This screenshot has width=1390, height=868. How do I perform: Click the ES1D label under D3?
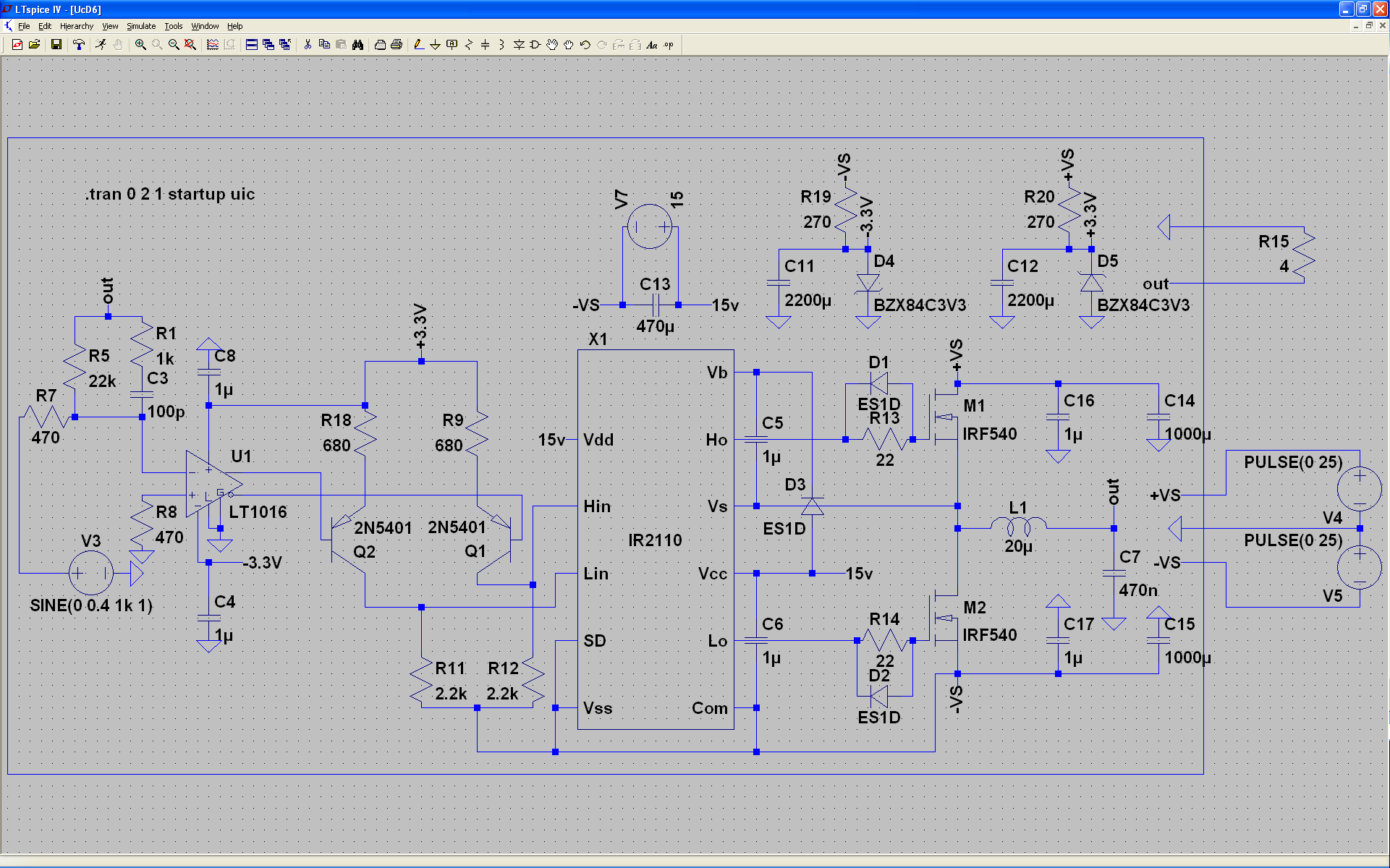784,529
